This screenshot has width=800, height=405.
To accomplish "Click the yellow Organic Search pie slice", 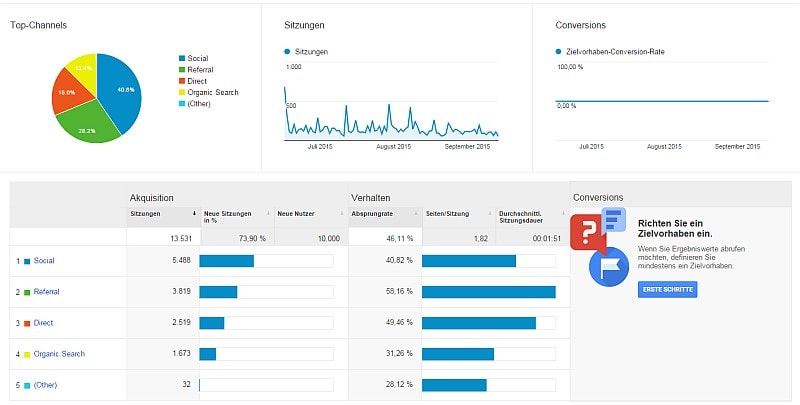I will (x=81, y=69).
